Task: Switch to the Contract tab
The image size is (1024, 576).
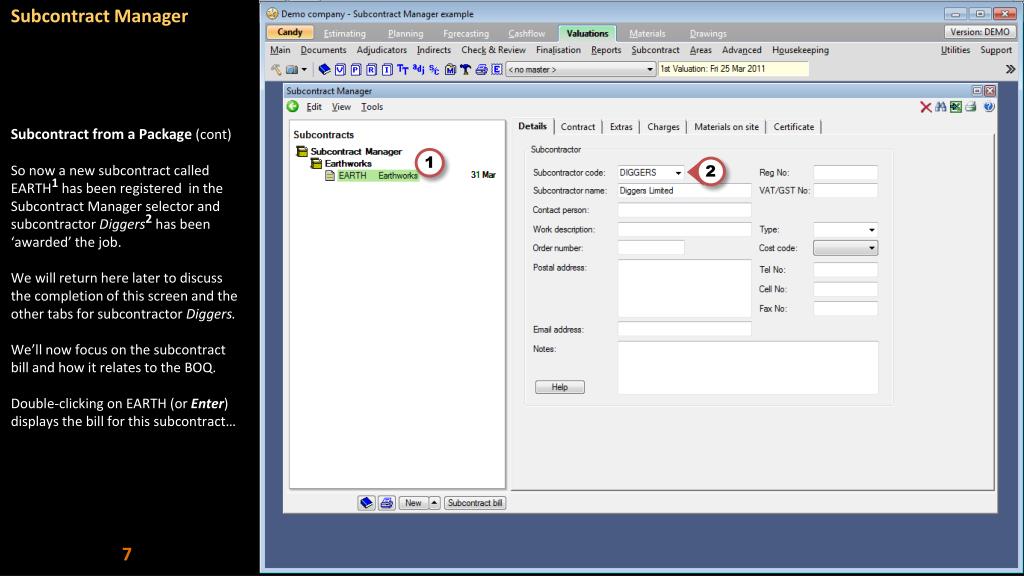Action: (577, 127)
